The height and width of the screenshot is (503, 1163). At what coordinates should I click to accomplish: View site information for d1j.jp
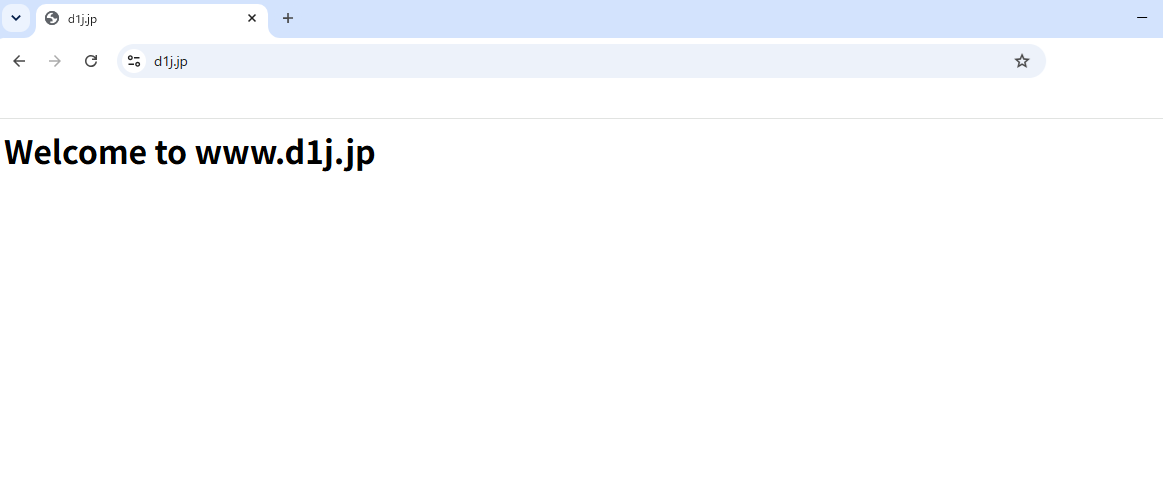(134, 61)
